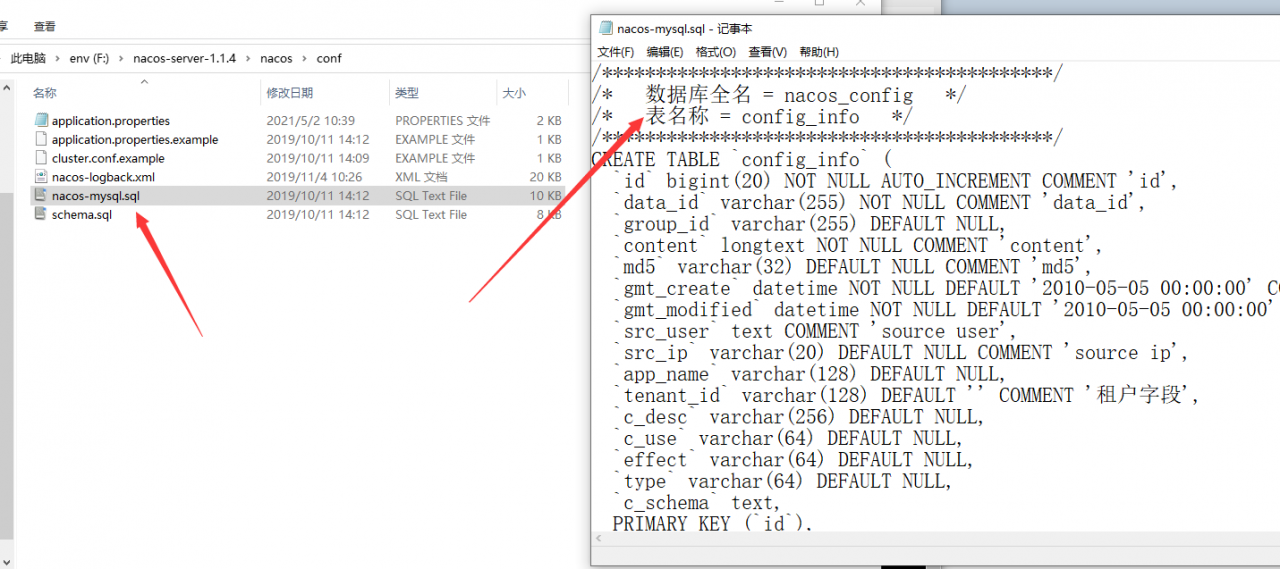
Task: Click the type label PROPERTIES 文件
Action: click(x=442, y=121)
